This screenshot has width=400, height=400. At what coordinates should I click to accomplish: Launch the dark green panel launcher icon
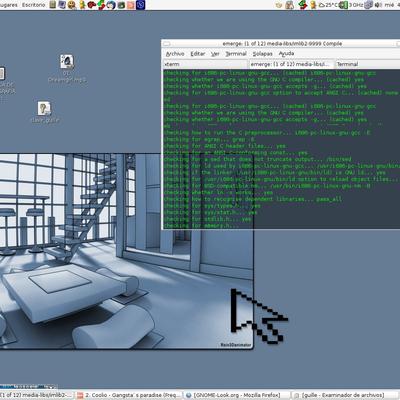pos(121,5)
